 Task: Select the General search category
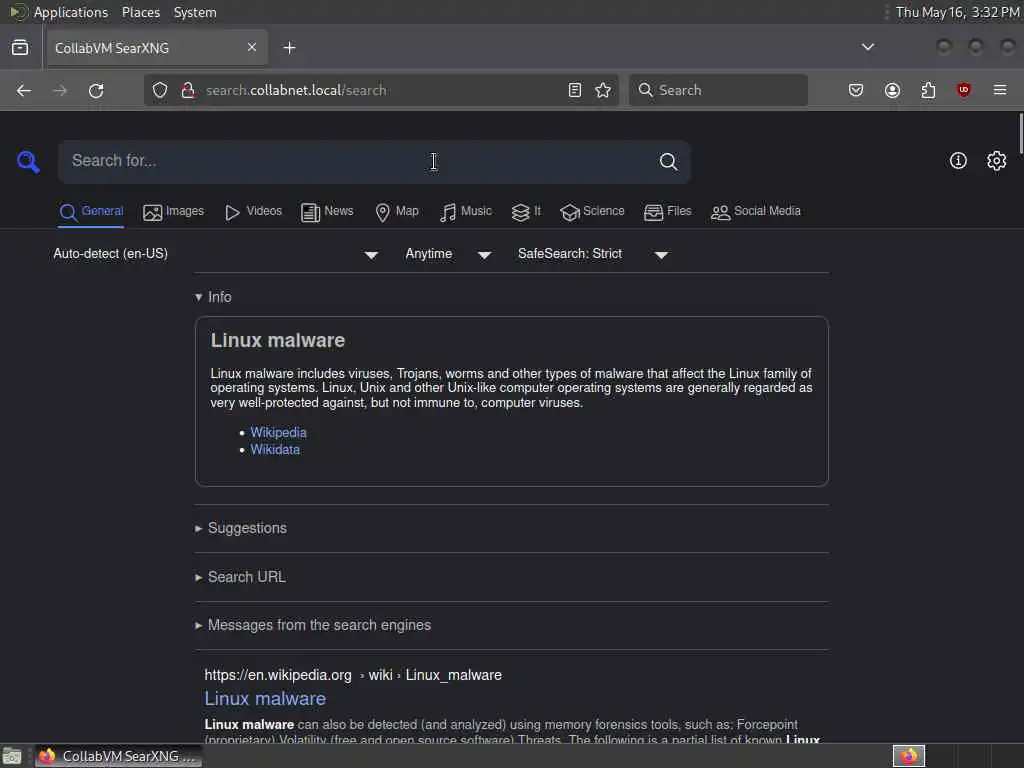(x=91, y=212)
